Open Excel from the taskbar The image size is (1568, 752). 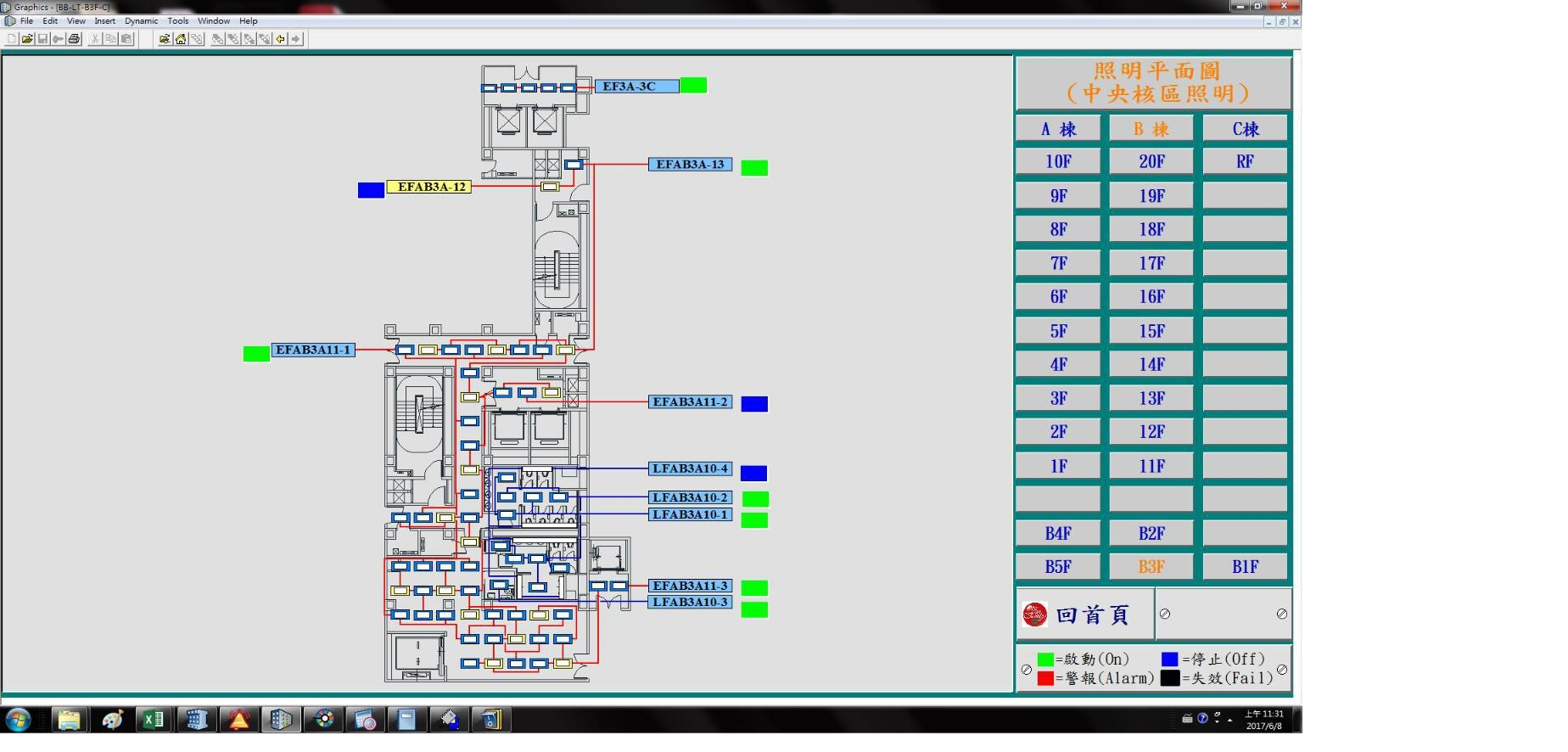(154, 721)
